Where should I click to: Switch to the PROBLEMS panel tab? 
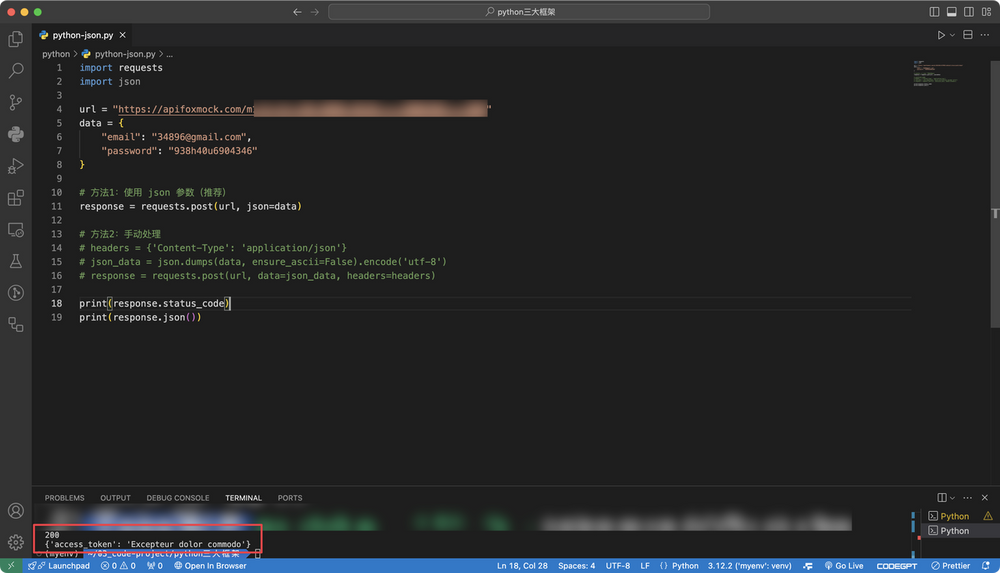[x=65, y=498]
